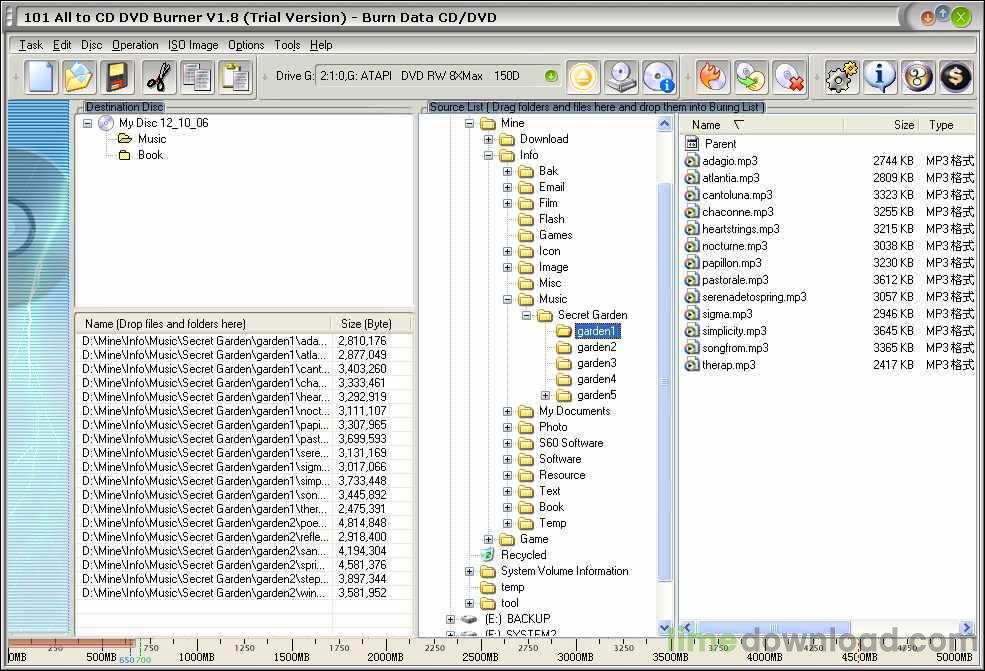
Task: Click the disc information icon
Action: pyautogui.click(x=659, y=77)
